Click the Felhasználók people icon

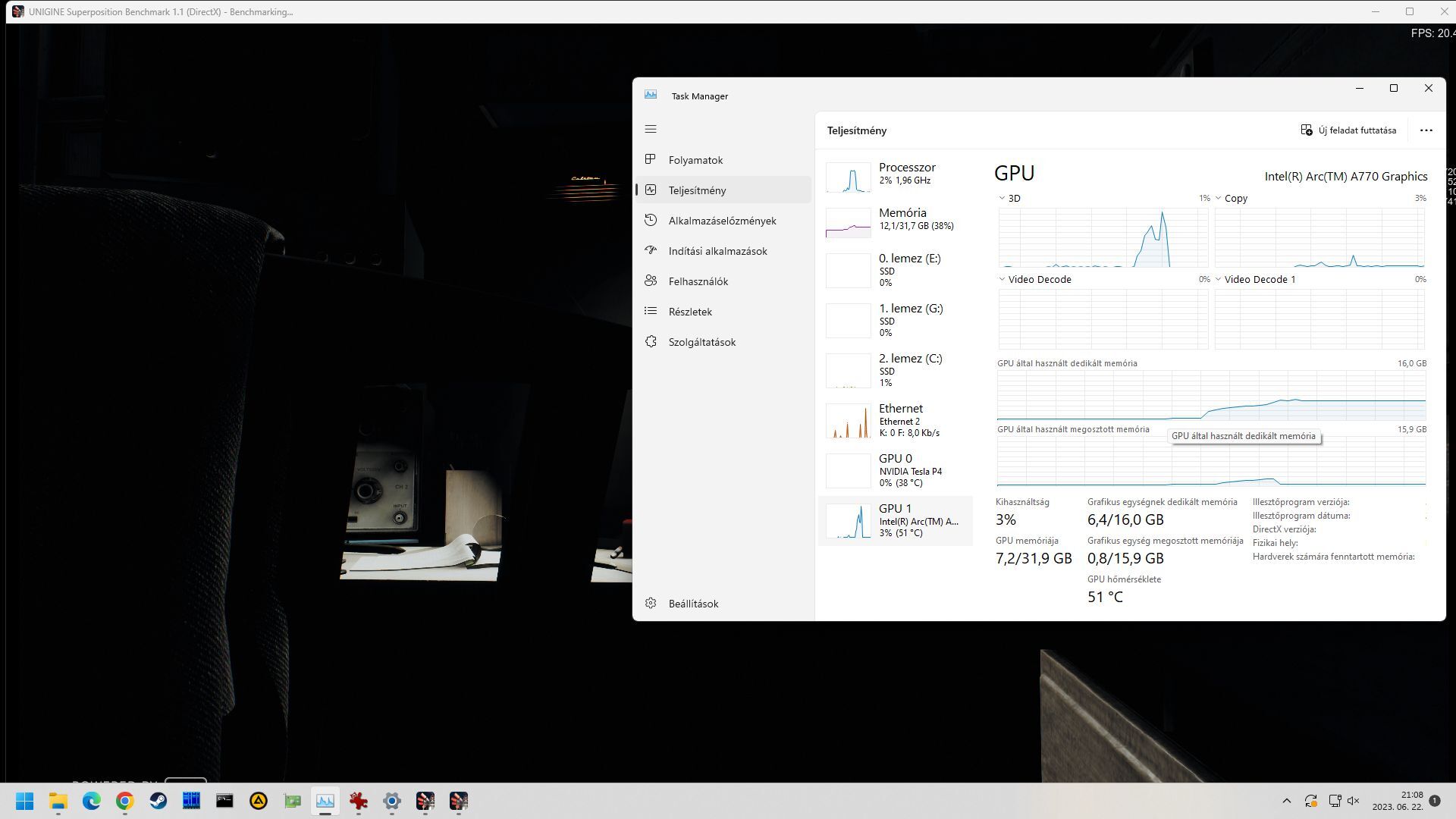pyautogui.click(x=650, y=281)
